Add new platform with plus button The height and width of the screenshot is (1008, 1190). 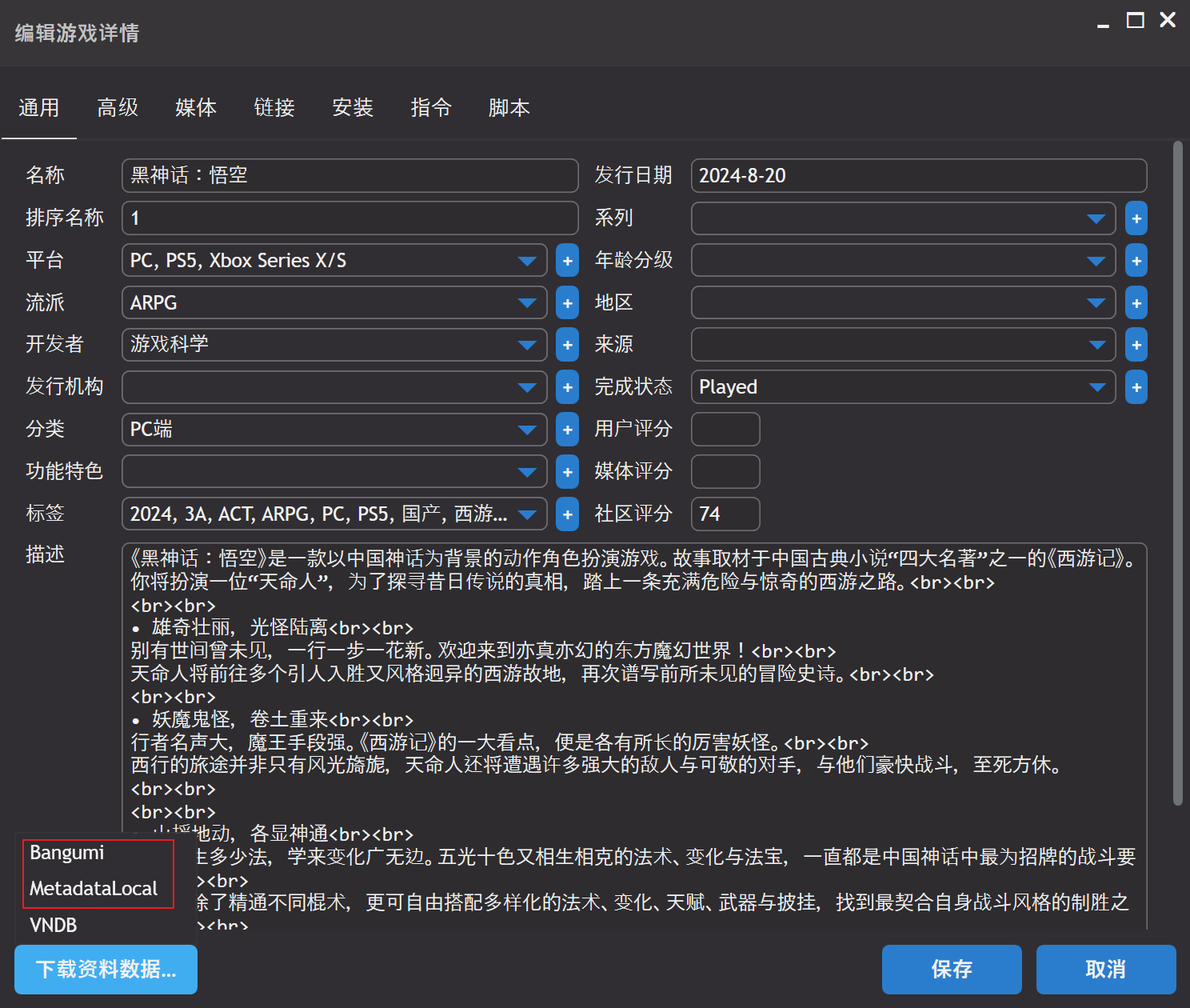(567, 260)
